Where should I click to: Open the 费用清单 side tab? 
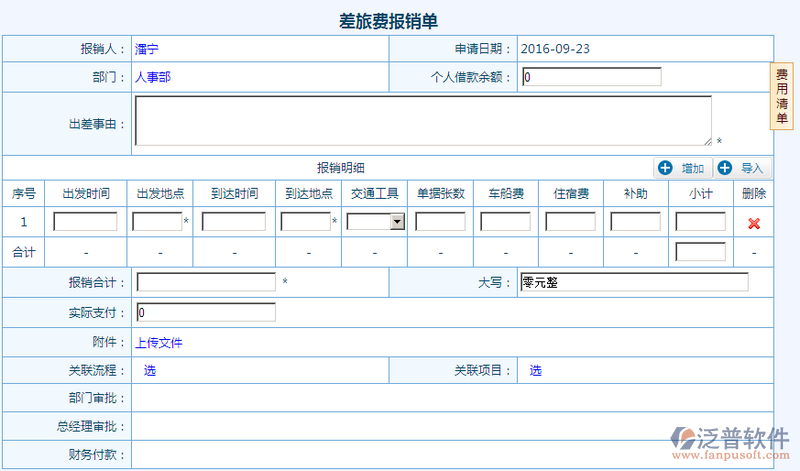coord(781,96)
